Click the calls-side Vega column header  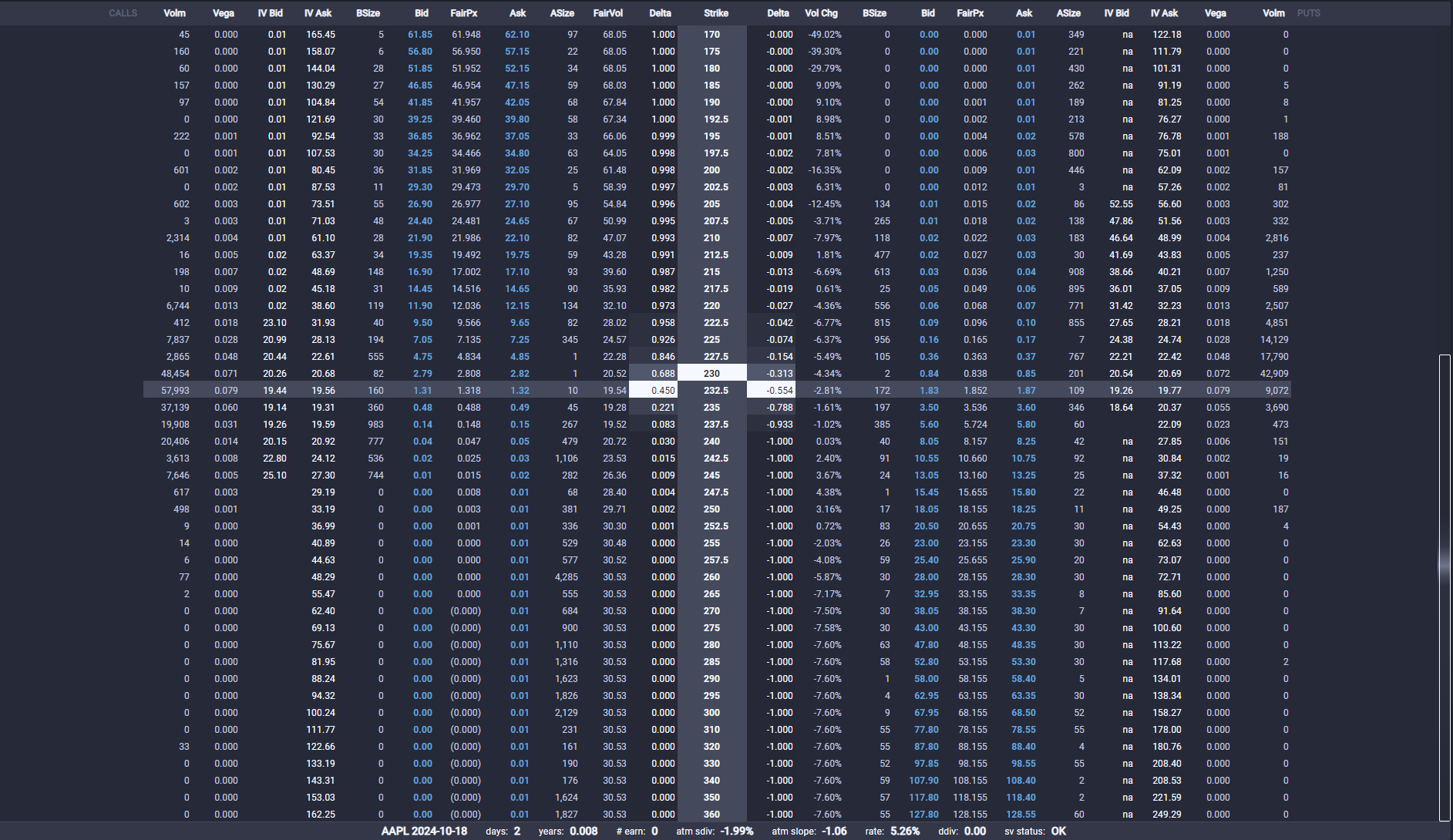224,13
